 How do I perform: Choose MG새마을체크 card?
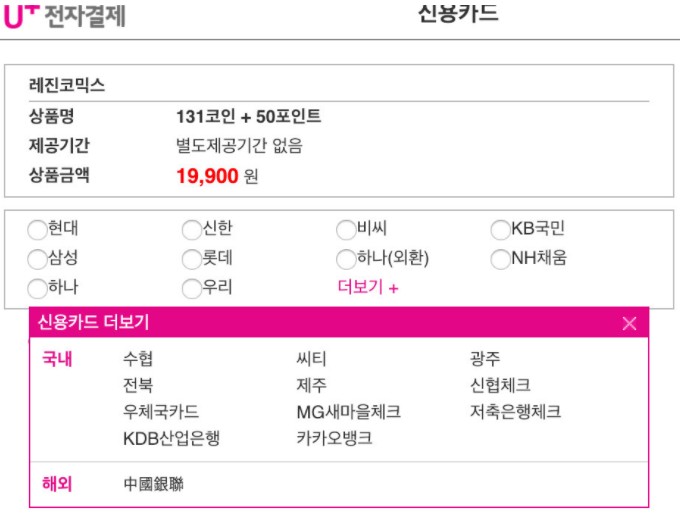point(348,412)
